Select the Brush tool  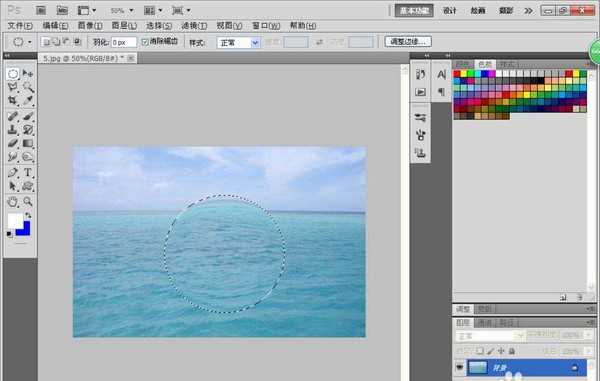(28, 116)
